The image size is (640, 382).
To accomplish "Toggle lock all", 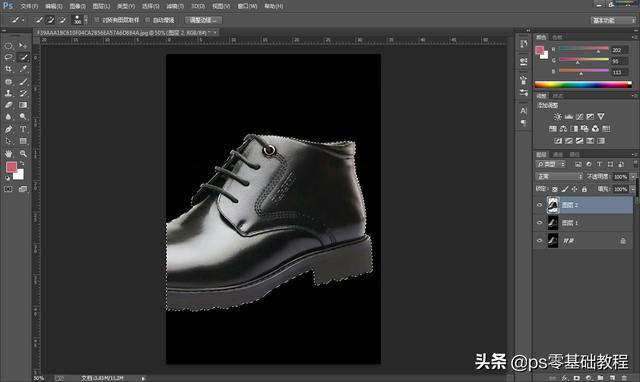I will [584, 189].
